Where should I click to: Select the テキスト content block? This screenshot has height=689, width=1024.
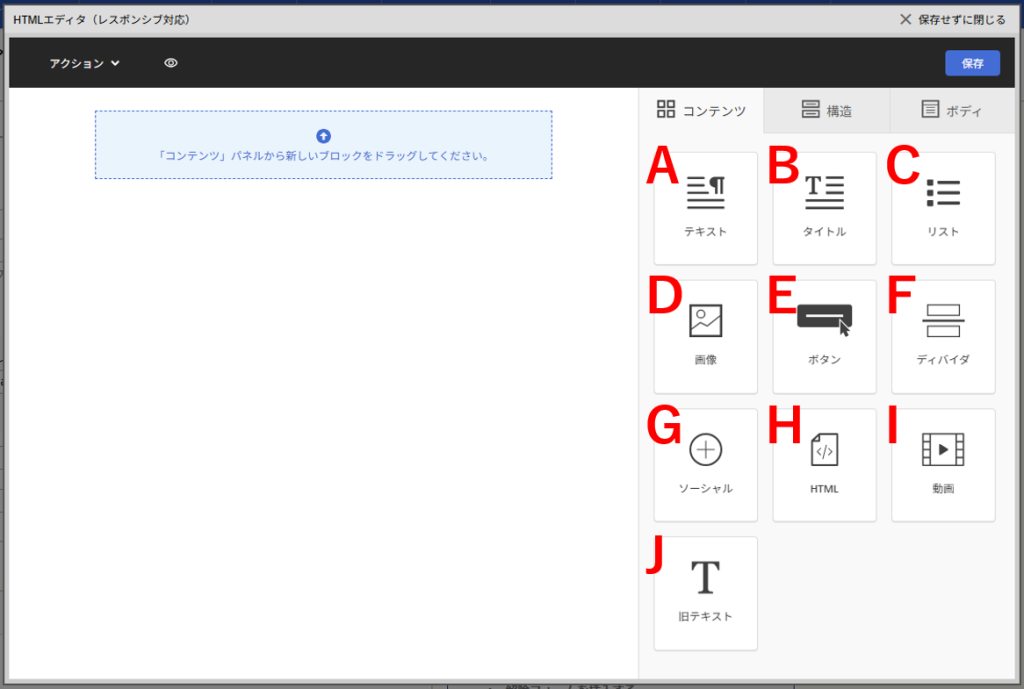click(x=705, y=208)
